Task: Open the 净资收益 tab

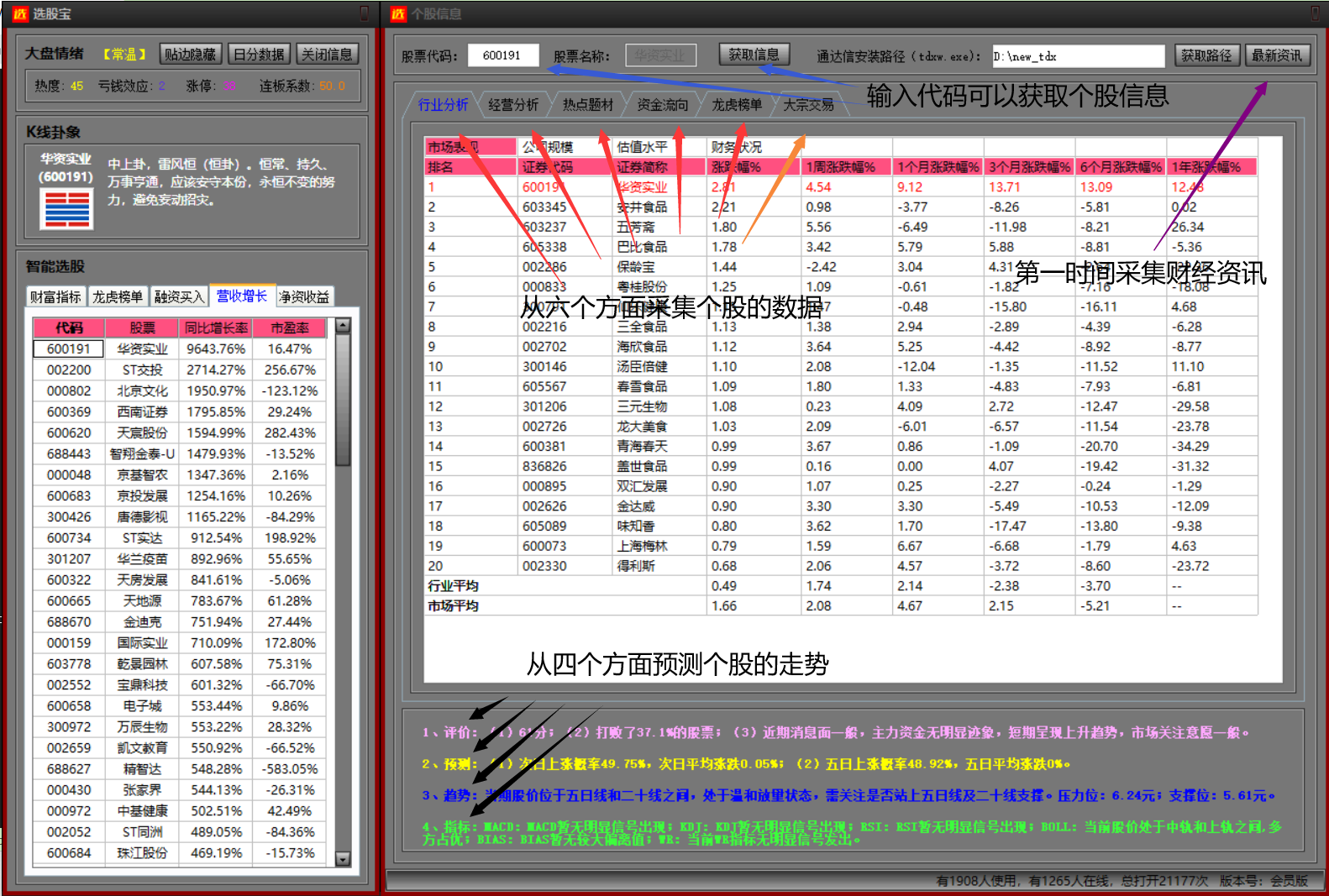Action: [x=304, y=296]
